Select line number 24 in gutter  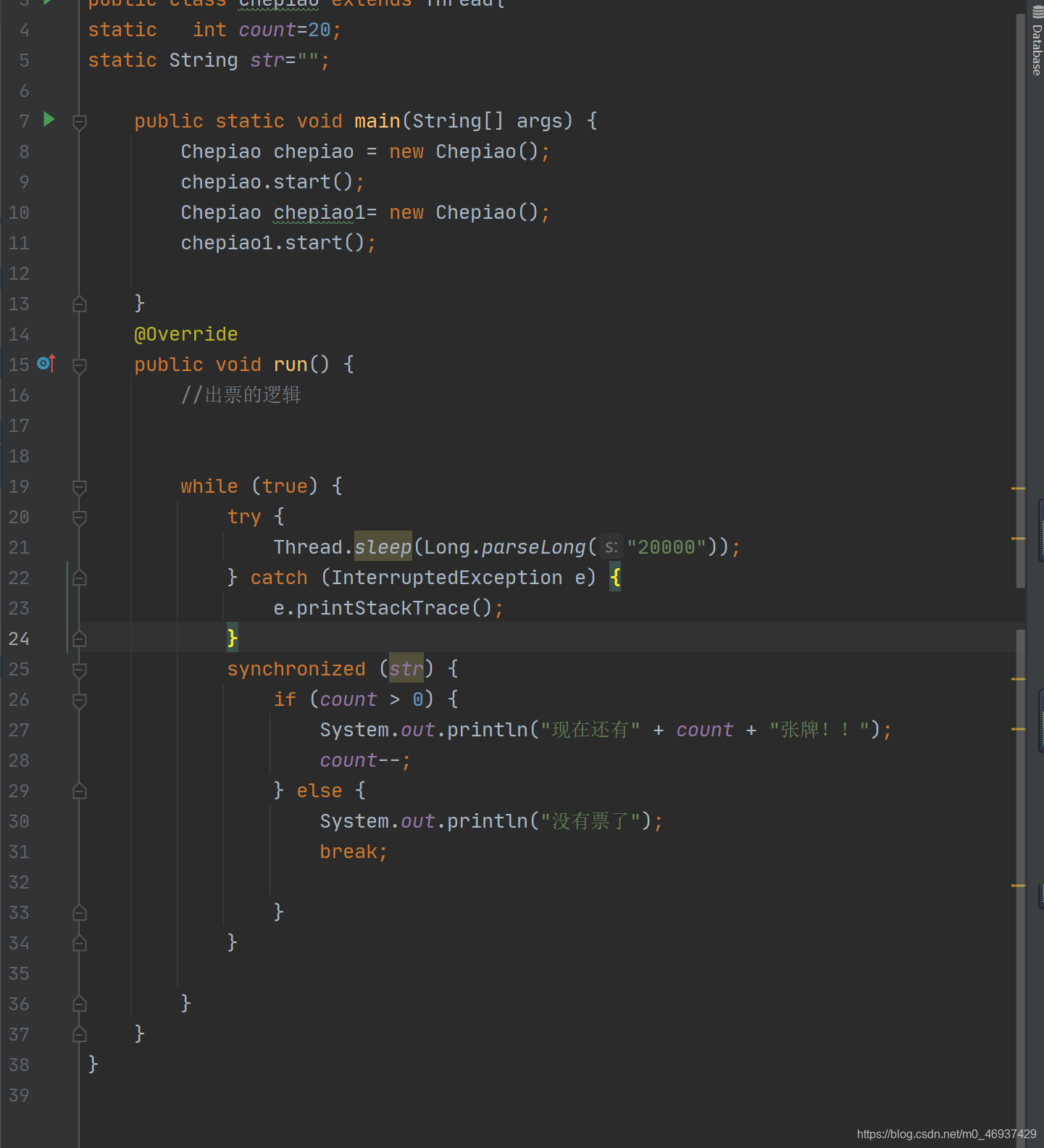click(x=19, y=639)
